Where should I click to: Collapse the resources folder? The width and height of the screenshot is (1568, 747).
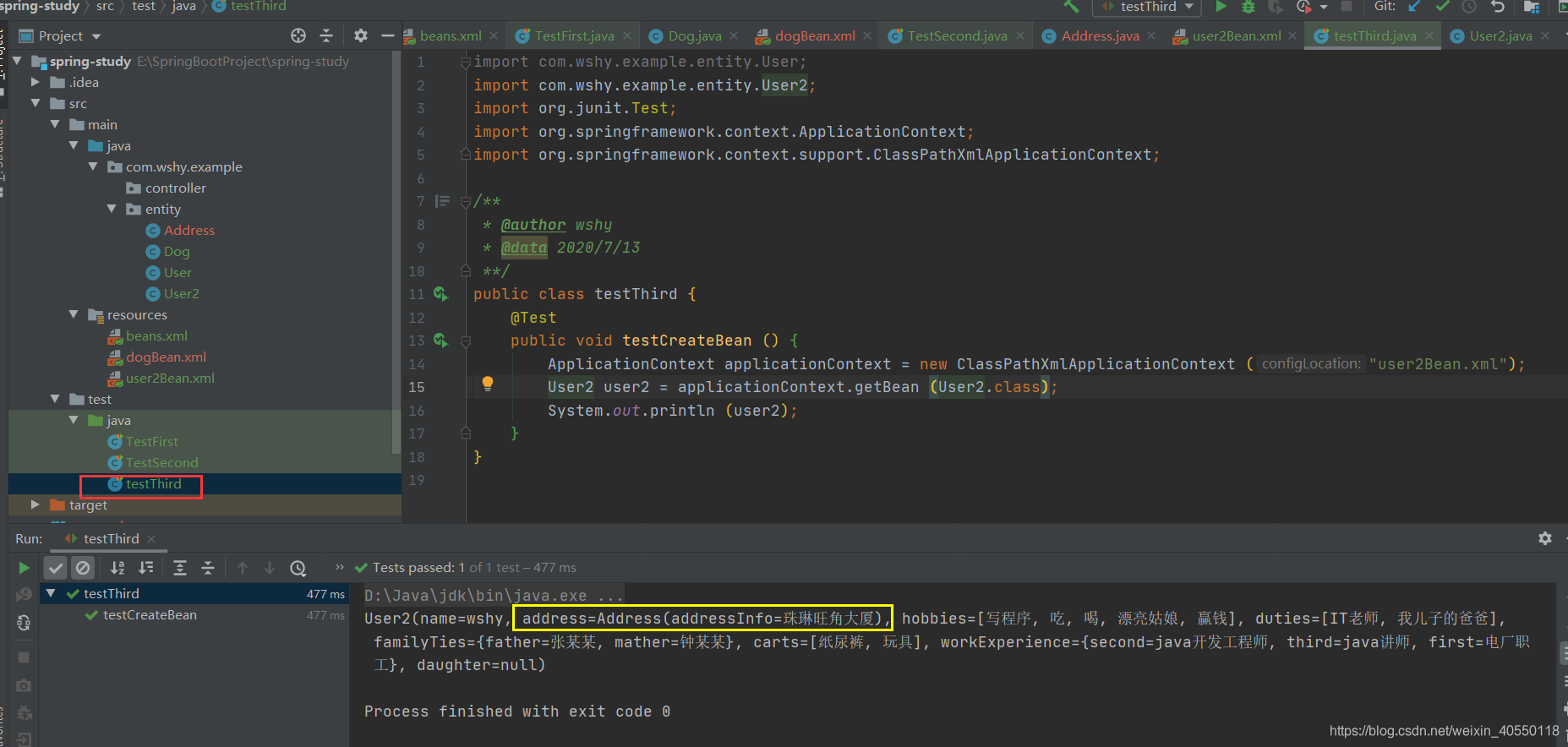coord(74,314)
